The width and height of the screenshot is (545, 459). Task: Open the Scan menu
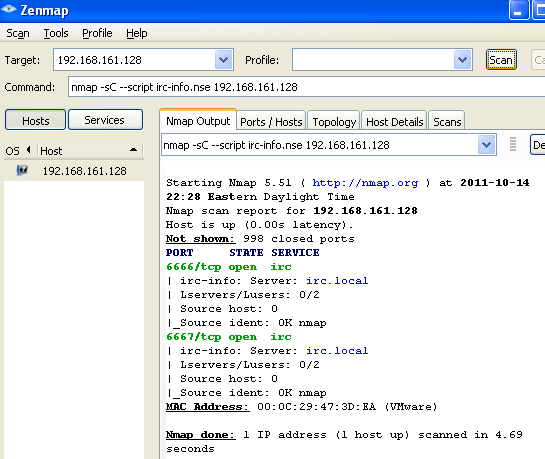pyautogui.click(x=18, y=33)
